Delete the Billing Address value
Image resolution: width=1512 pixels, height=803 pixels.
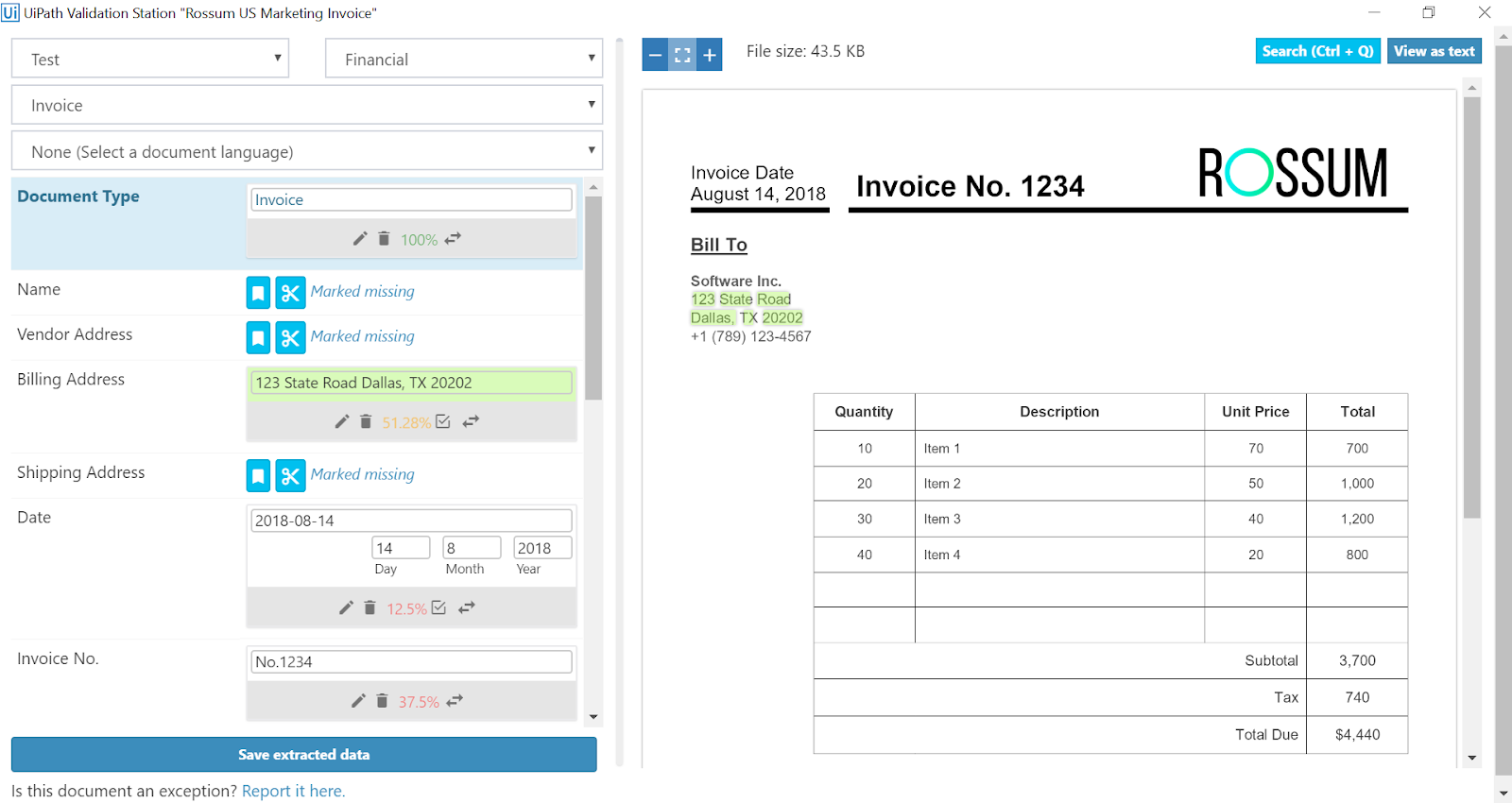click(366, 421)
